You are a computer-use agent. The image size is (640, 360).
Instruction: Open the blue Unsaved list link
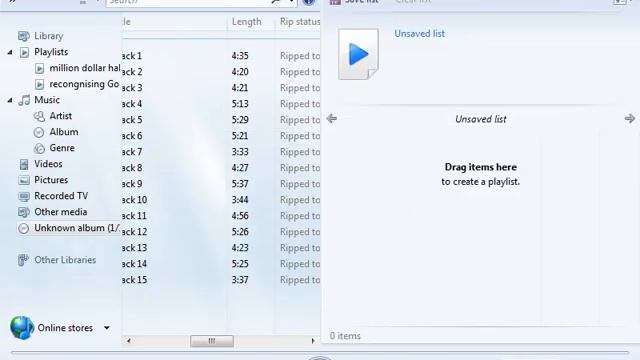pyautogui.click(x=419, y=34)
